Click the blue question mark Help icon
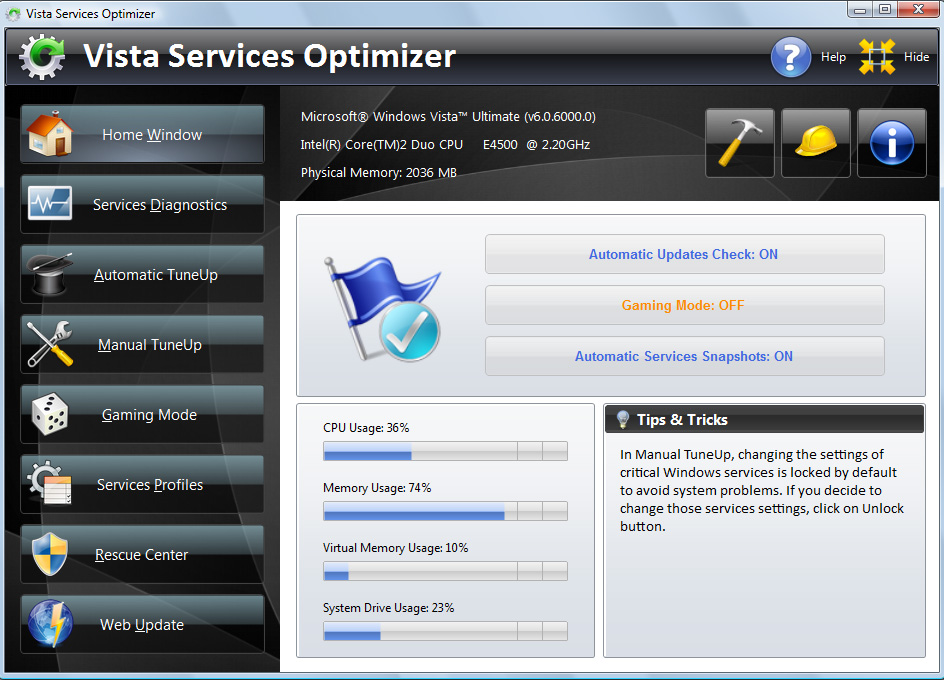 790,57
